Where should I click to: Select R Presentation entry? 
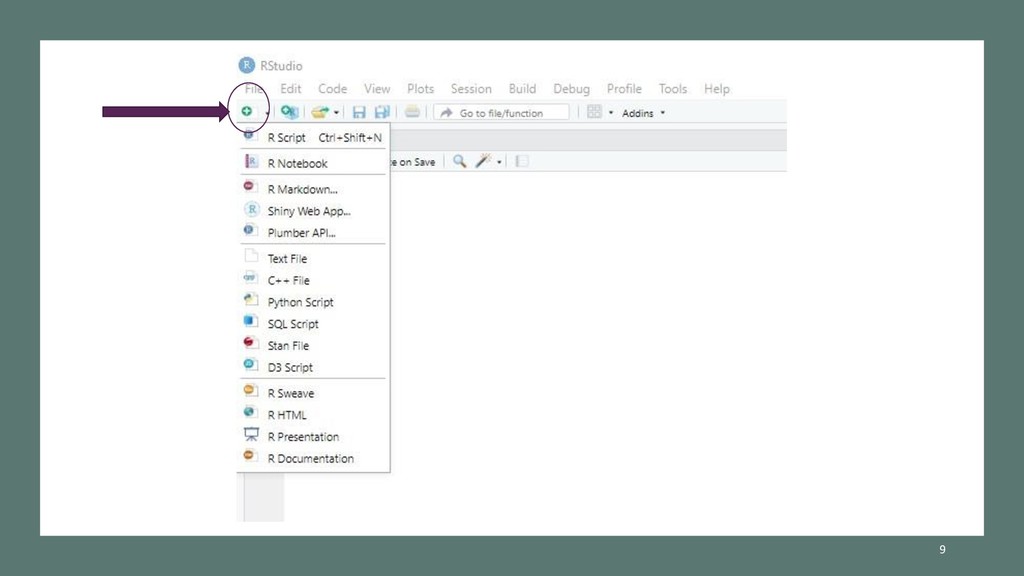314,437
